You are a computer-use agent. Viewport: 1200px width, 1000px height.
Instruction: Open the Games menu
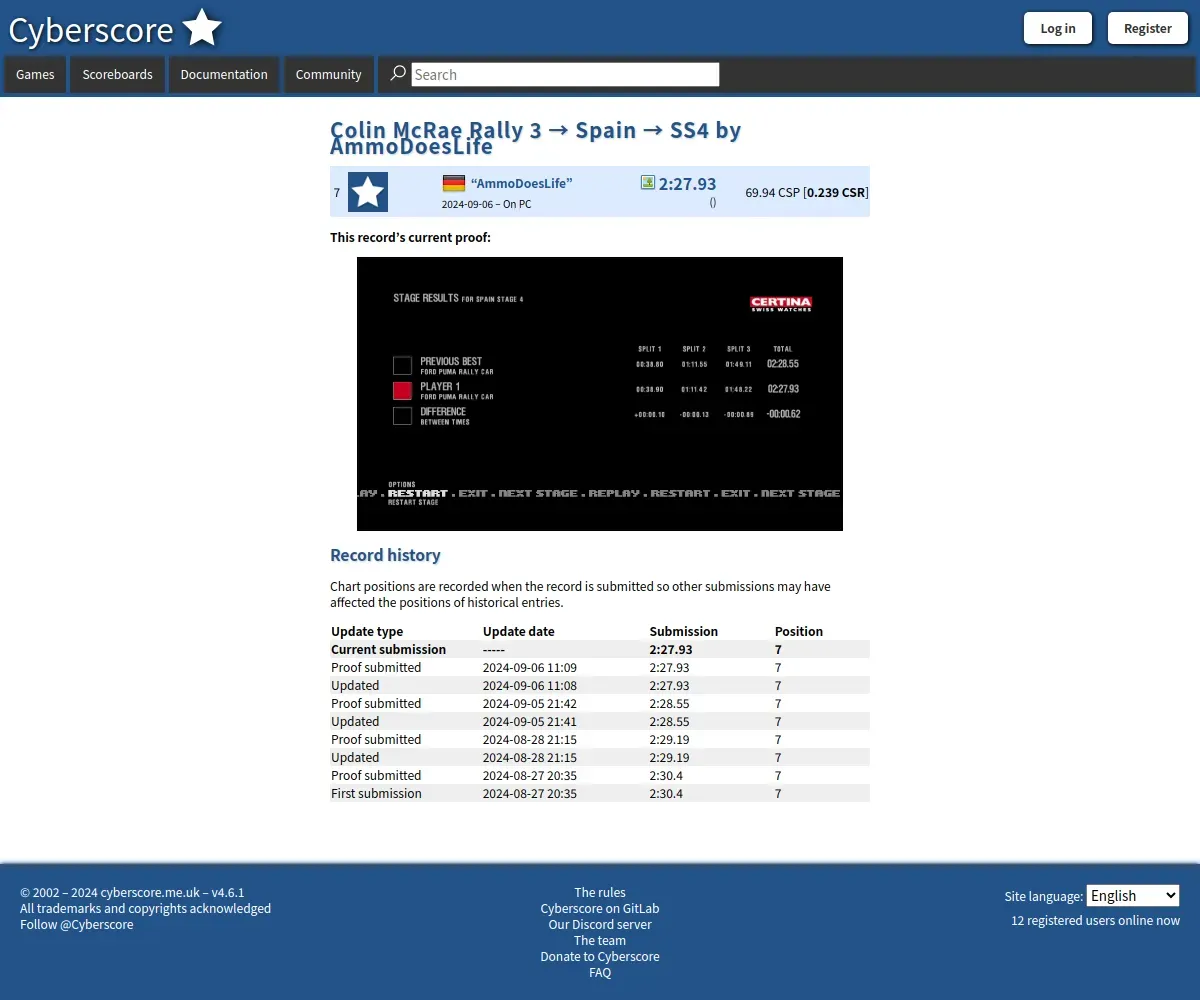click(35, 75)
